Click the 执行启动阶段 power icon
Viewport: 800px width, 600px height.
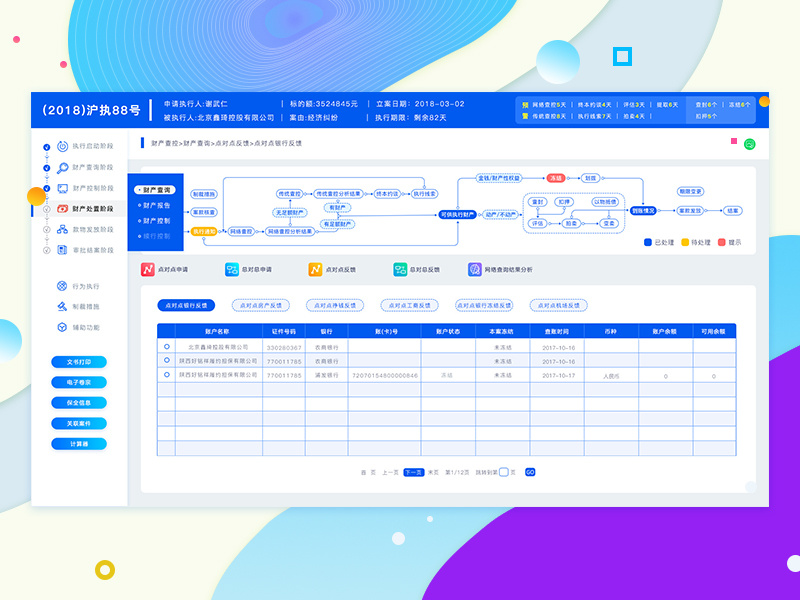pos(63,147)
